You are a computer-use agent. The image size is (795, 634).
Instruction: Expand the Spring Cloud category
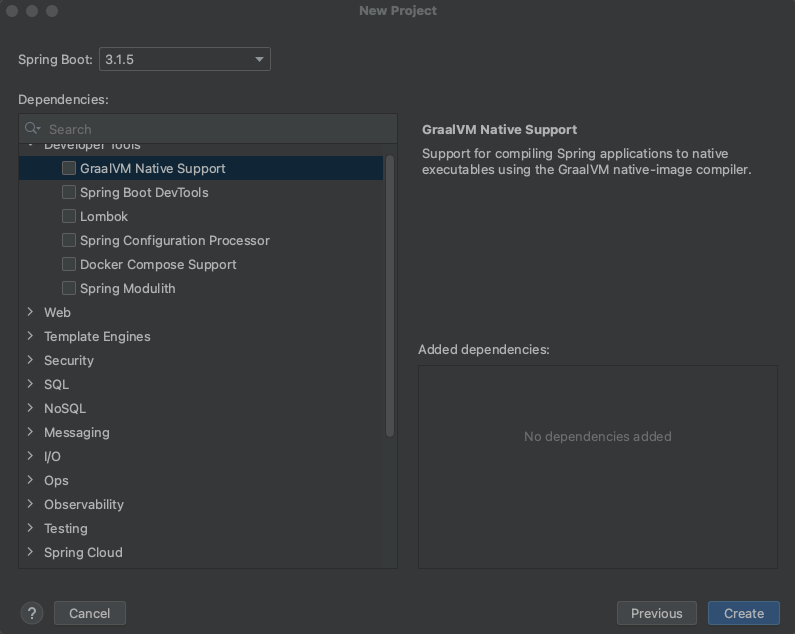30,552
